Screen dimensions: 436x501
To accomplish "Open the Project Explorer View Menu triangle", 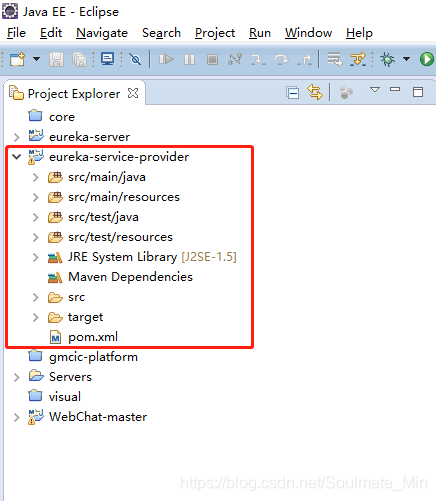I will point(375,89).
